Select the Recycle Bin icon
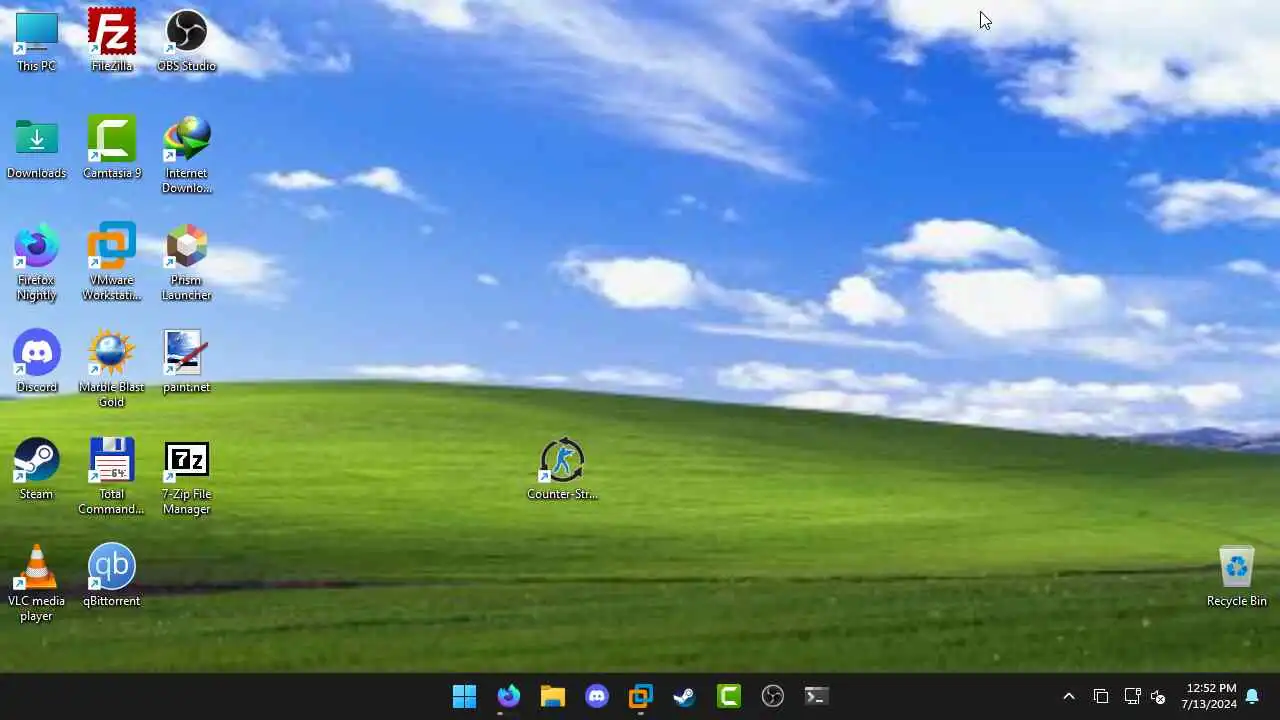This screenshot has width=1280, height=720. 1237,576
